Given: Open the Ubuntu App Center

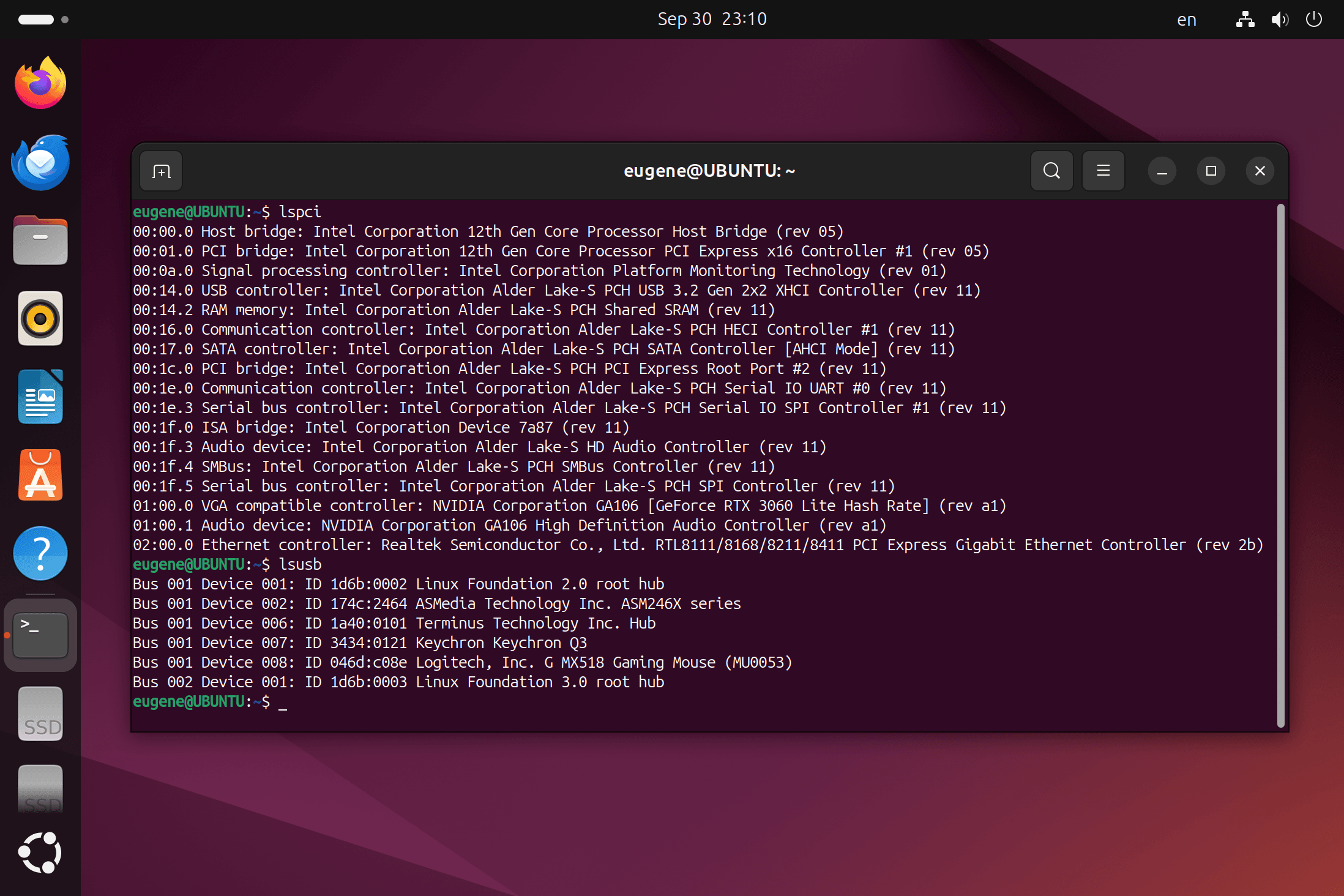Looking at the screenshot, I should (40, 476).
